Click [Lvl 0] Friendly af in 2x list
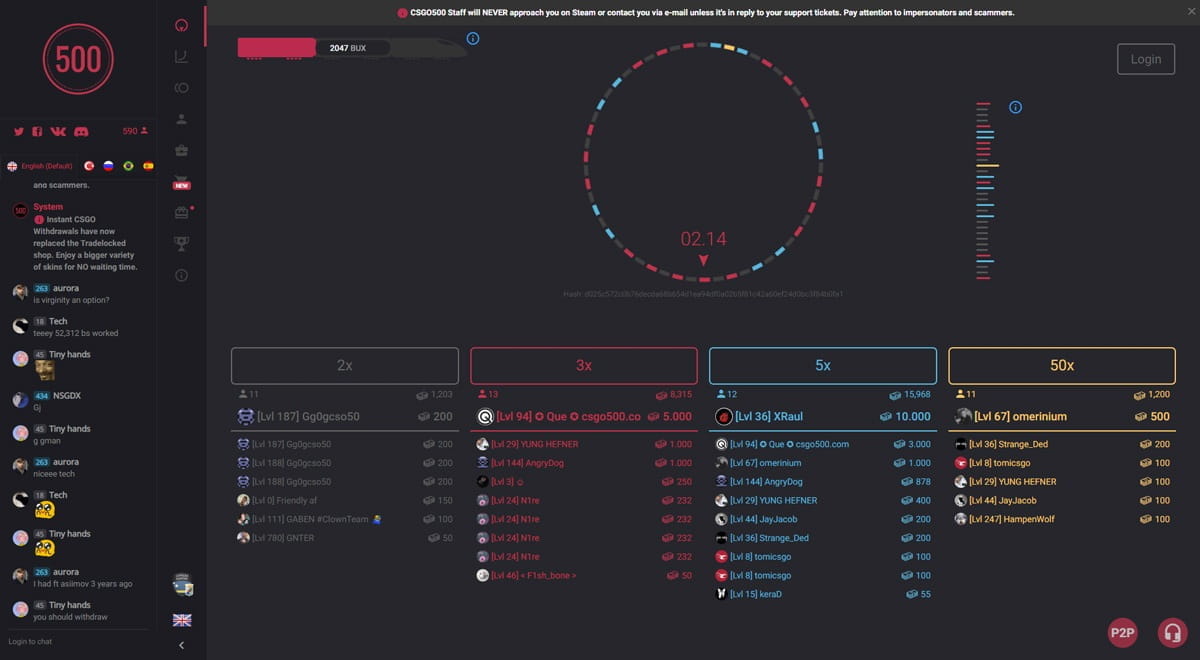 [345, 500]
